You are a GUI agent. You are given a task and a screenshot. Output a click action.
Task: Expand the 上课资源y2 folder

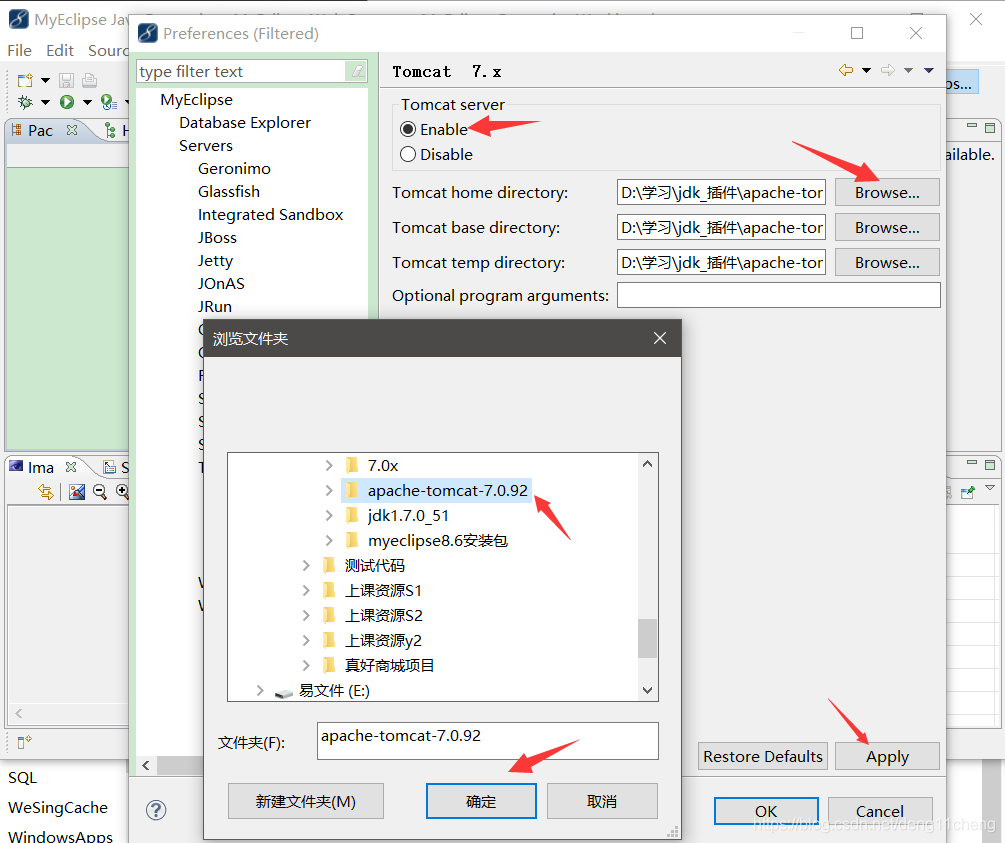[x=306, y=640]
